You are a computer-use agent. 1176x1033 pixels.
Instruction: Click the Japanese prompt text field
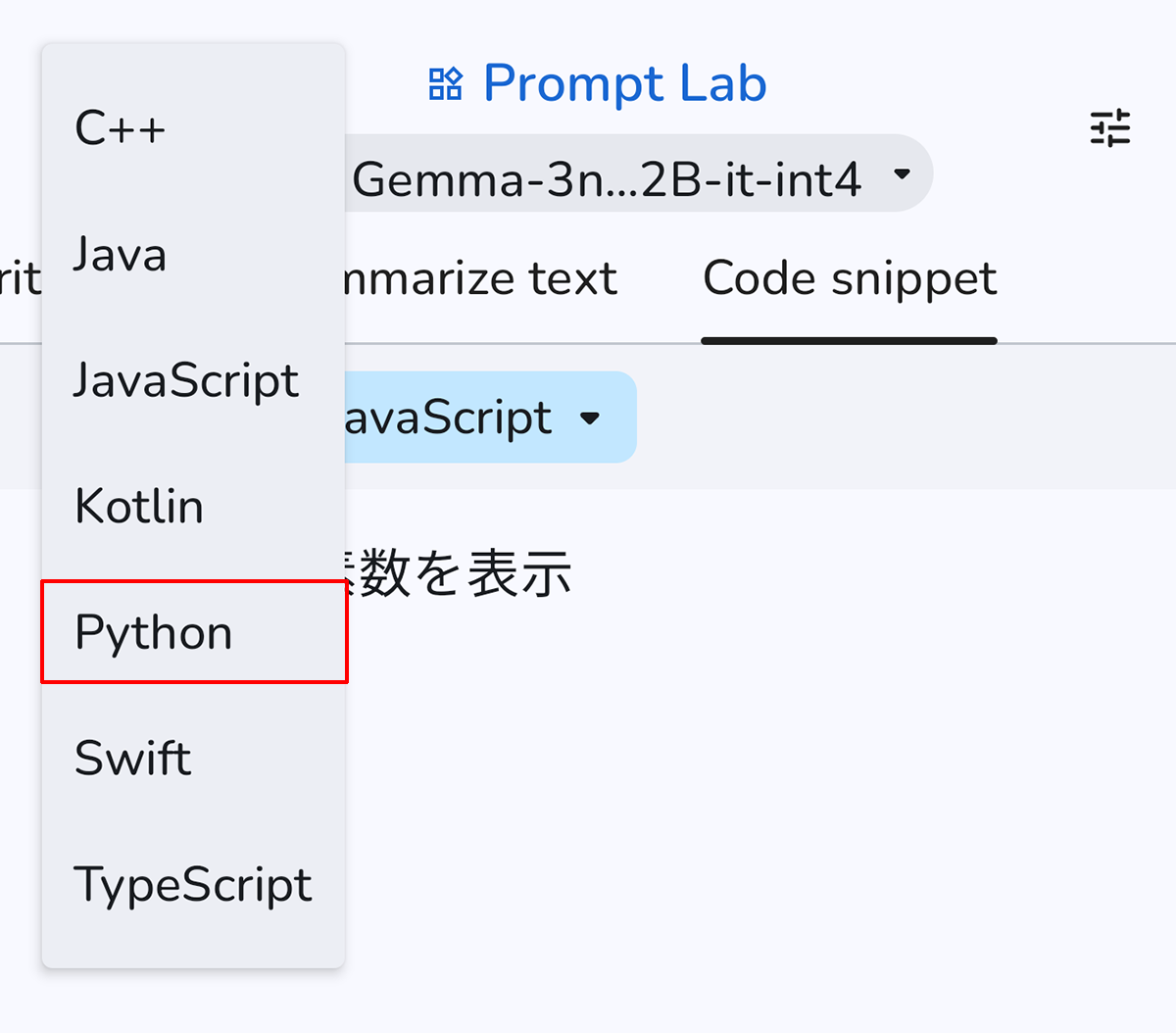pos(461,573)
